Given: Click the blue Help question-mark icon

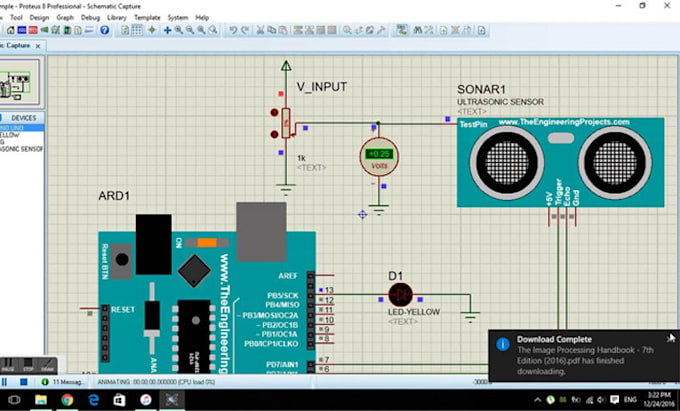Looking at the screenshot, I should 105,30.
